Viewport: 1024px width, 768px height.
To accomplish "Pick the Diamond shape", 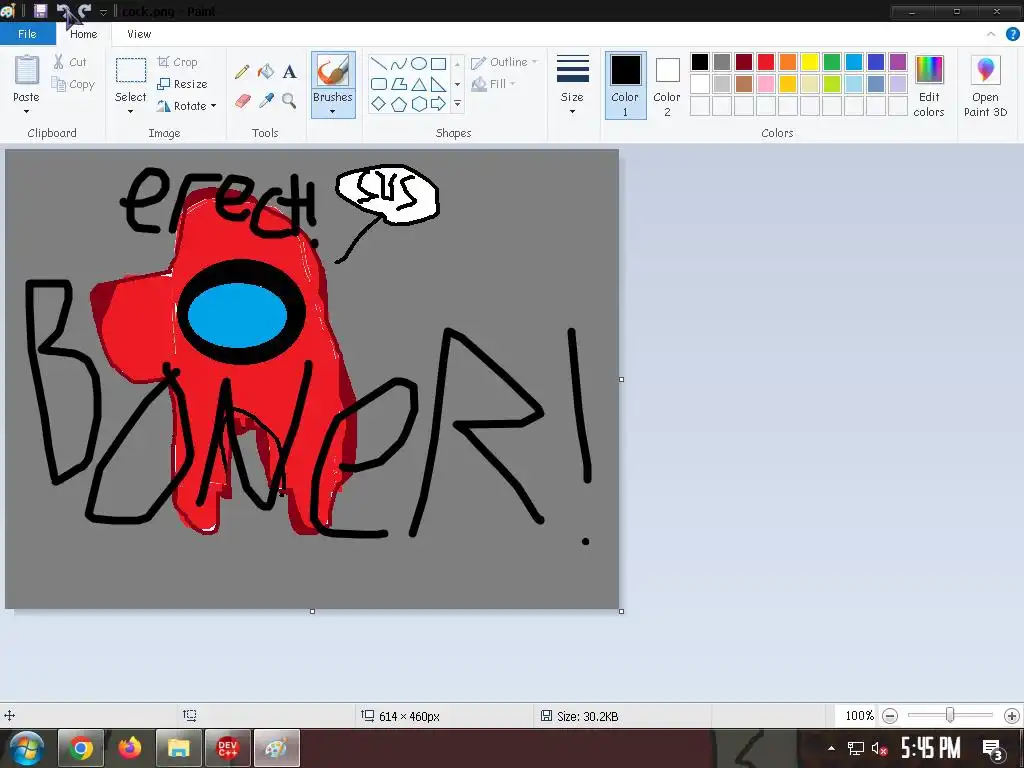I will point(379,104).
